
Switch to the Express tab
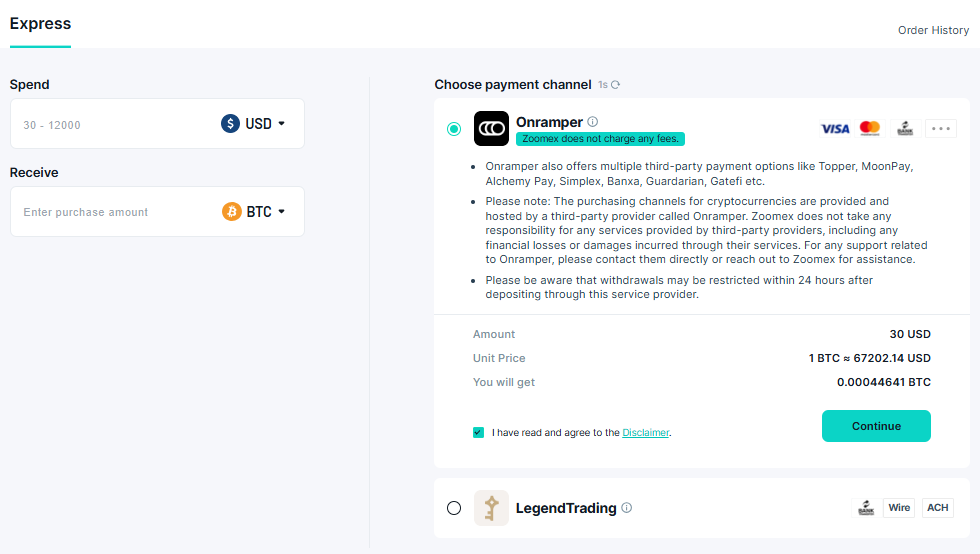click(x=41, y=24)
